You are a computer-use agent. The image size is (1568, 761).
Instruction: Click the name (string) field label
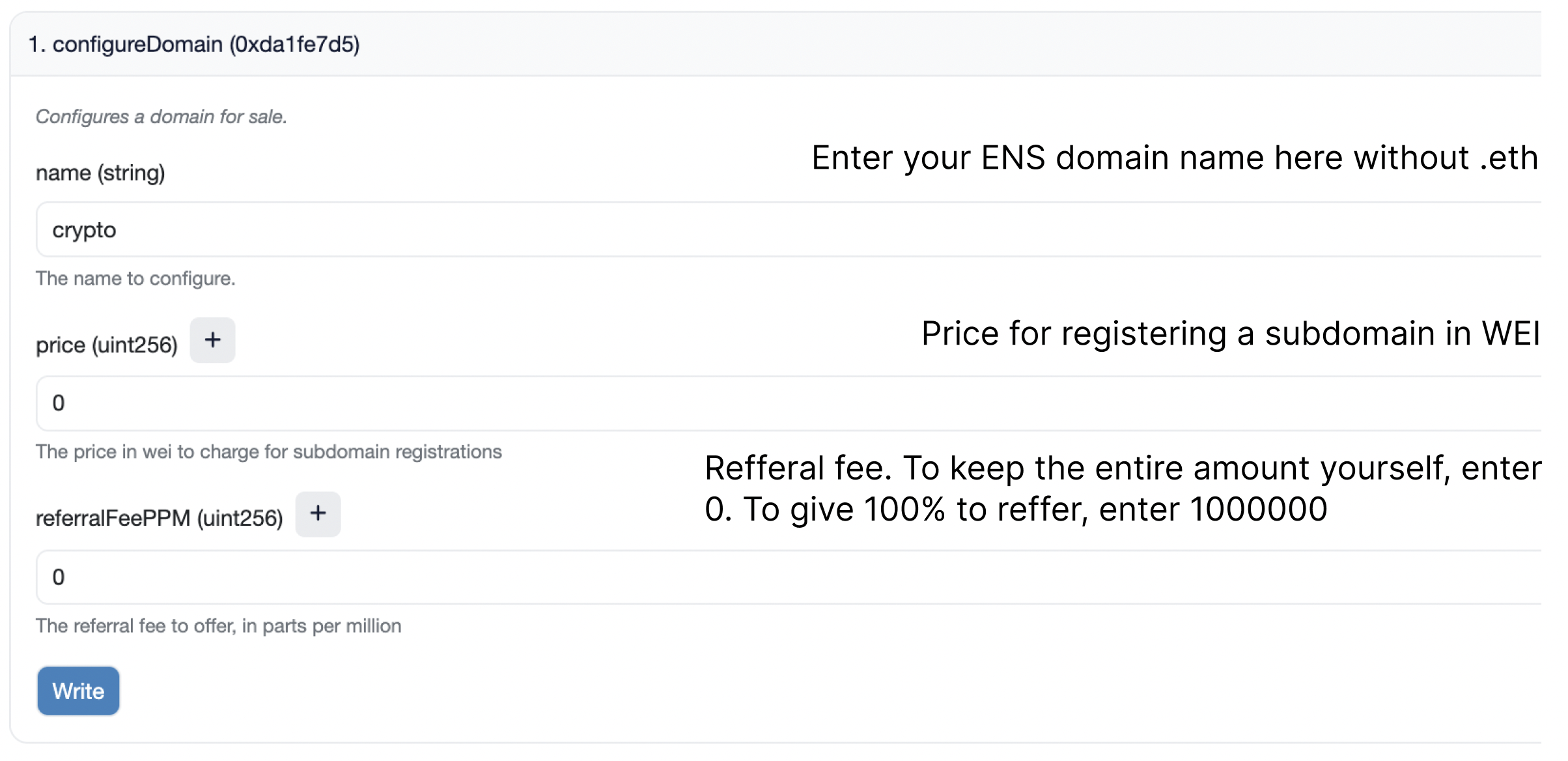pos(100,172)
